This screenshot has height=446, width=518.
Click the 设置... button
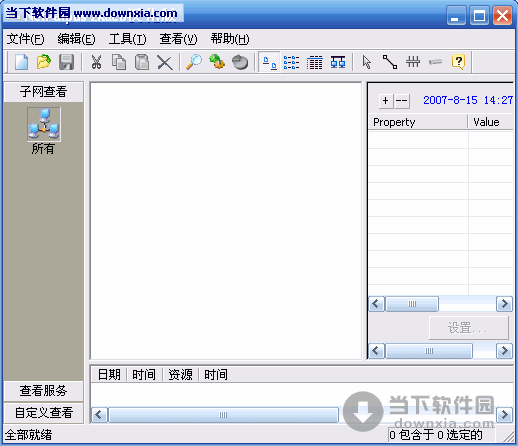(x=469, y=328)
